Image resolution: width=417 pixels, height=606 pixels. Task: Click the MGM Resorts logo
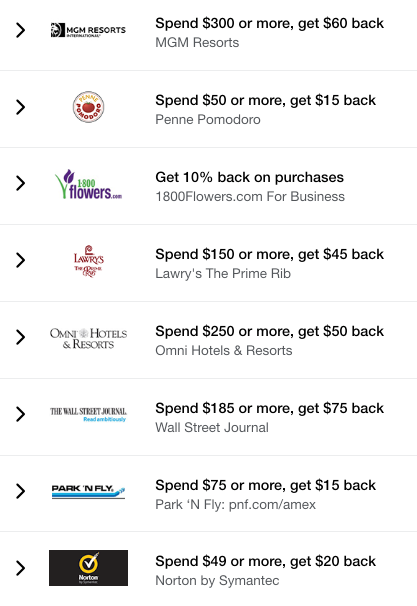(89, 30)
